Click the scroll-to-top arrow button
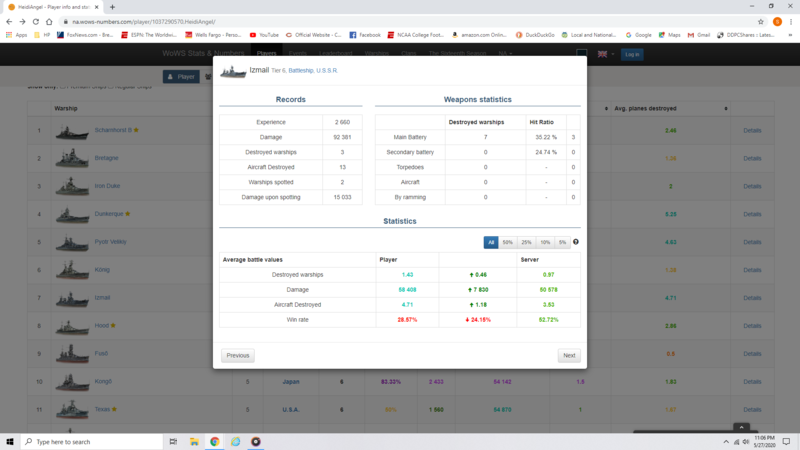This screenshot has height=450, width=800. click(741, 427)
